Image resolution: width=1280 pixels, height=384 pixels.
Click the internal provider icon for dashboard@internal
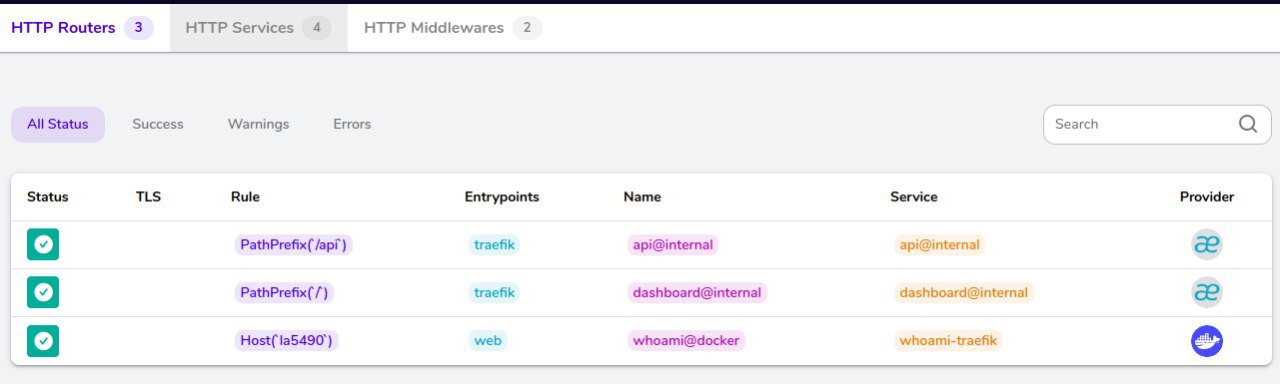point(1207,292)
